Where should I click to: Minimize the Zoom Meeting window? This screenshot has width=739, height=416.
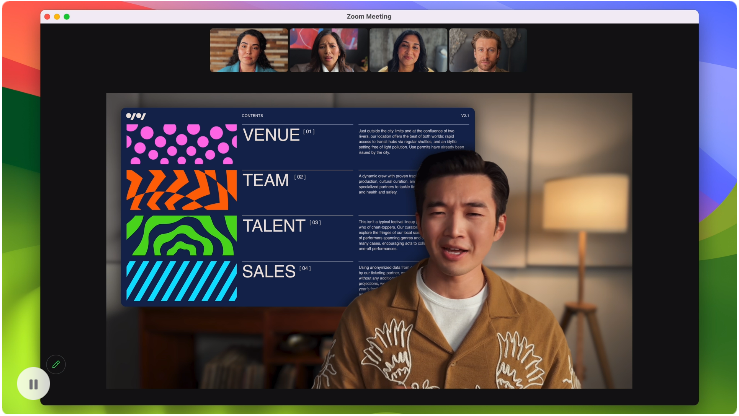point(57,16)
